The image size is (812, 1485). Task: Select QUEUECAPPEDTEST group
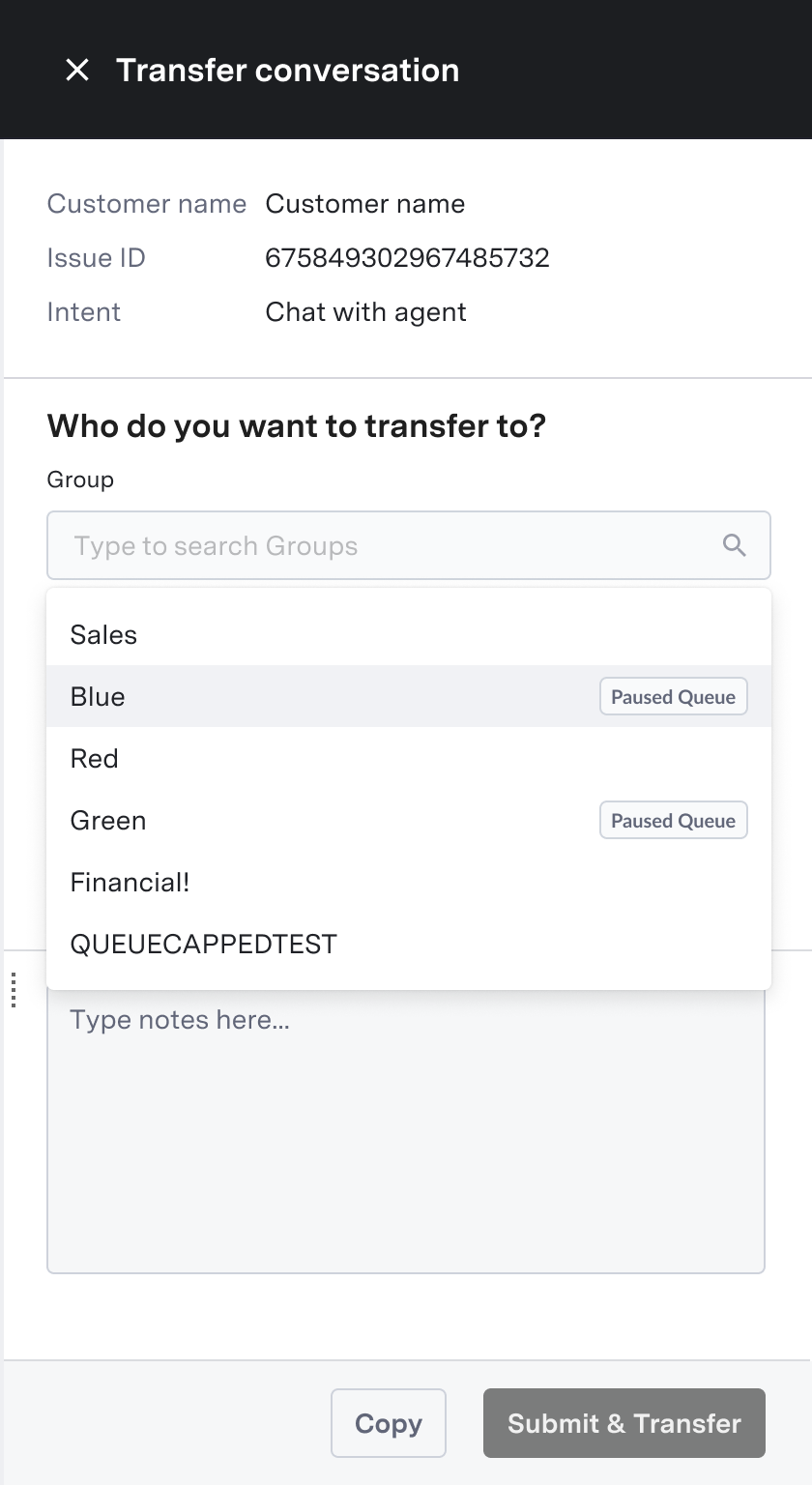click(408, 944)
